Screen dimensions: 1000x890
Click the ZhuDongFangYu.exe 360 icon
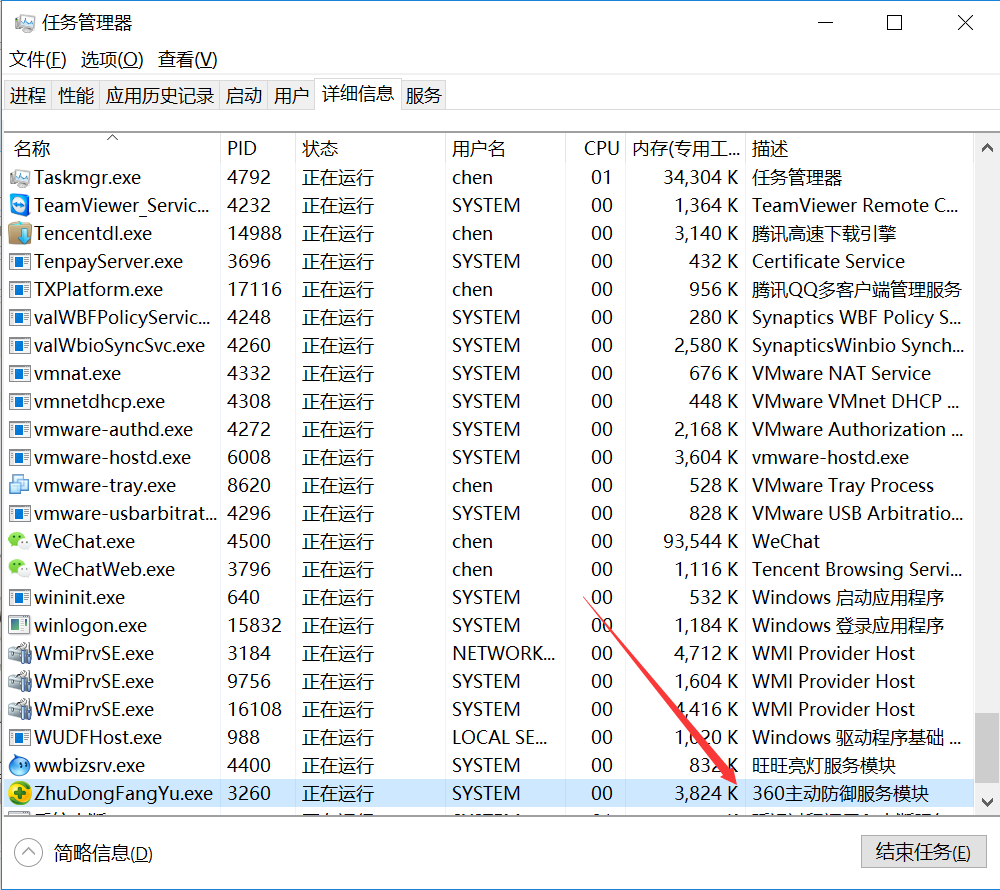click(x=20, y=793)
